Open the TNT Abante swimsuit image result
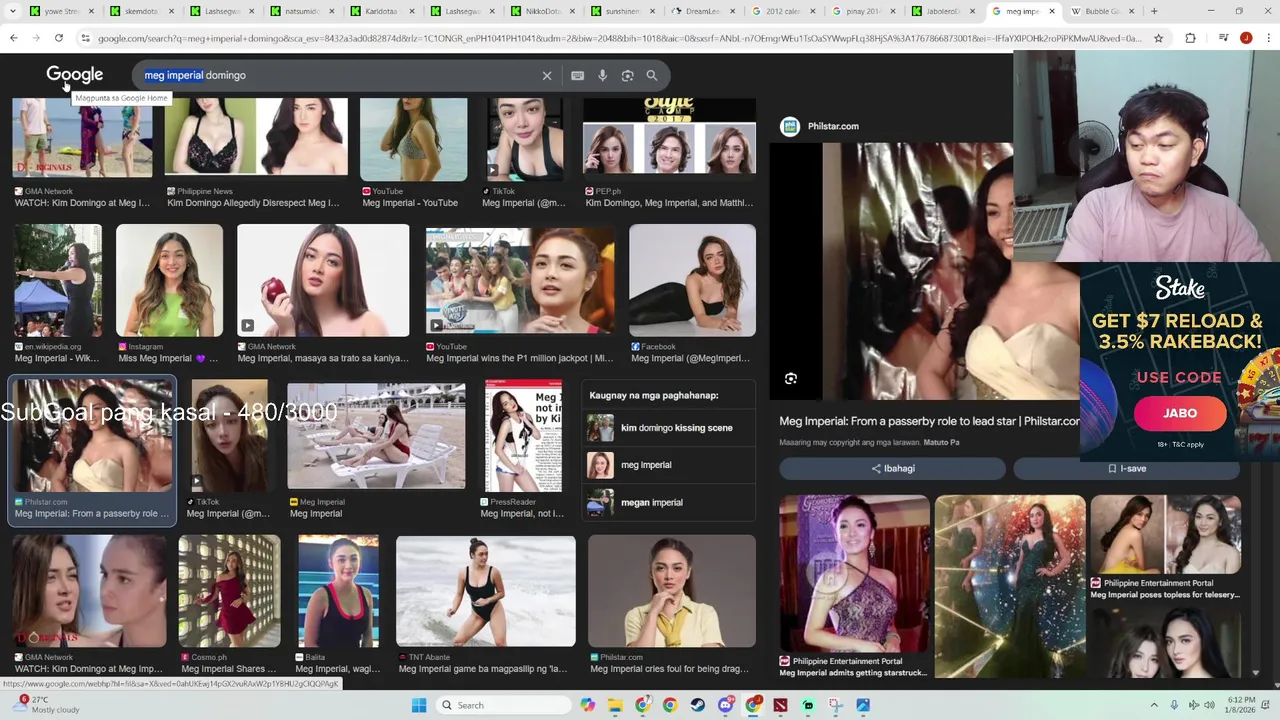Screen dimensions: 1280x720 (486, 591)
